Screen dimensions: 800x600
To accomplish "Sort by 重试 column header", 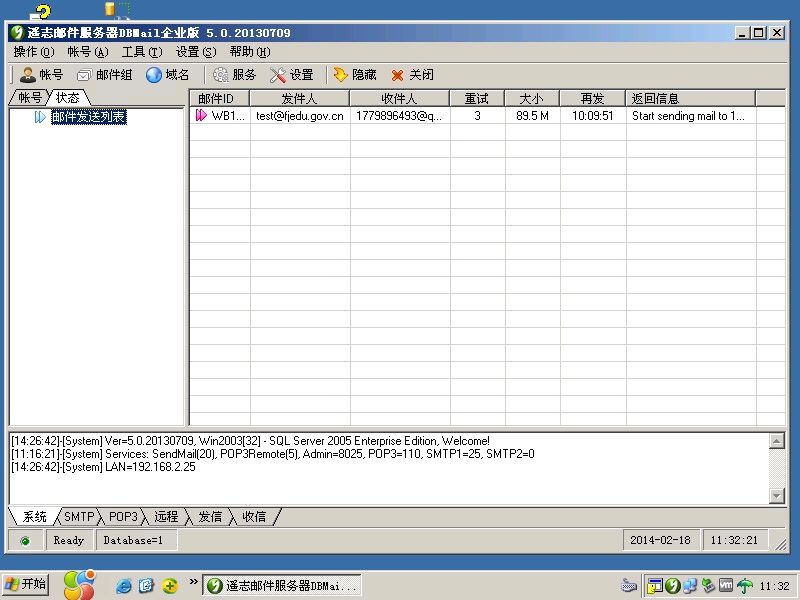I will [477, 98].
